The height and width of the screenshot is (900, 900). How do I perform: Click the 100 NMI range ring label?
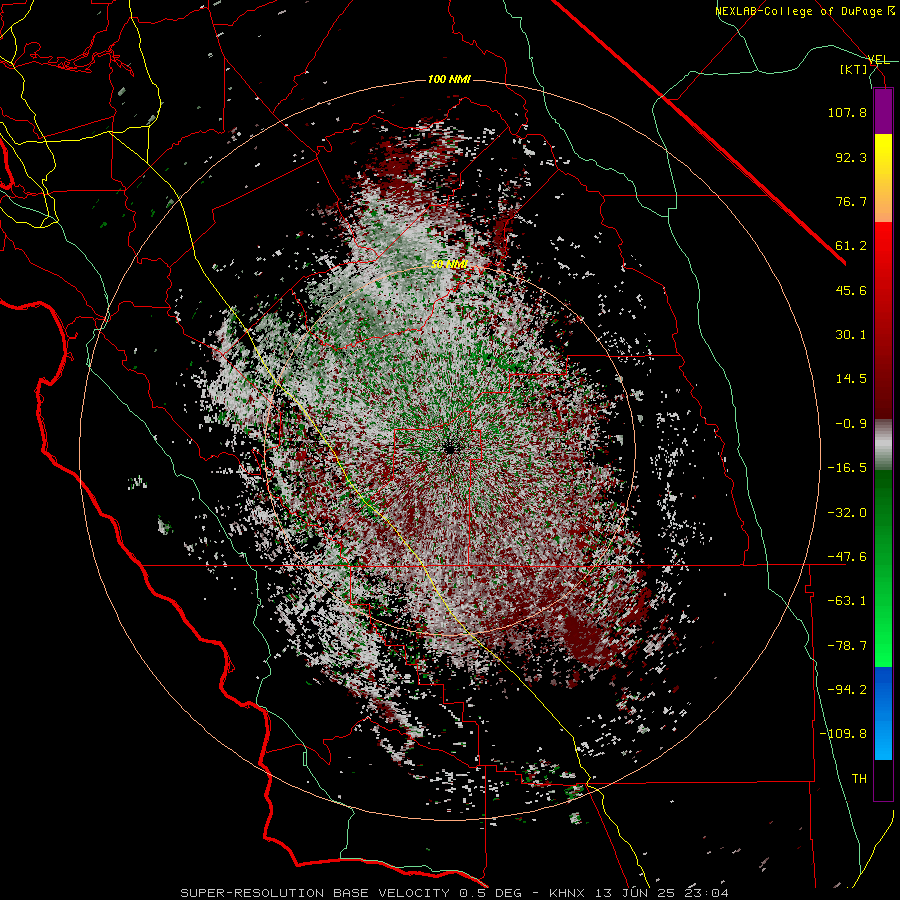click(449, 79)
